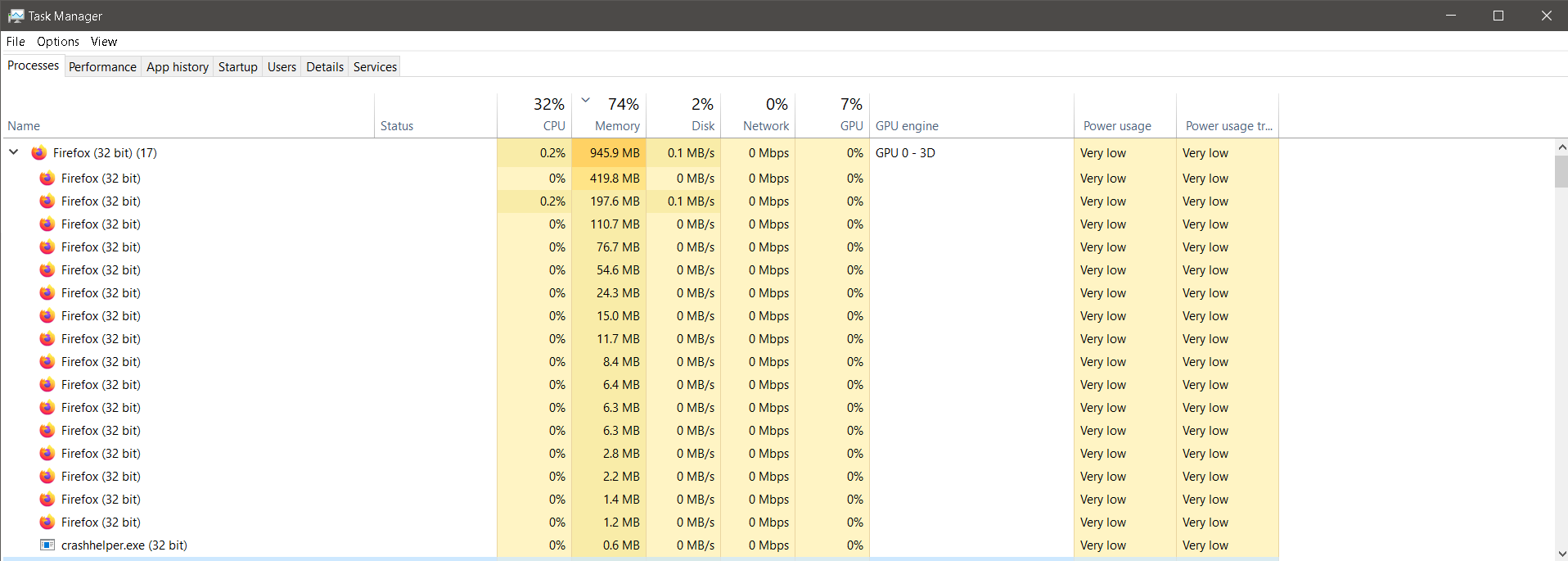Sort by the Disk 2% column header
The height and width of the screenshot is (561, 1568).
[x=683, y=115]
